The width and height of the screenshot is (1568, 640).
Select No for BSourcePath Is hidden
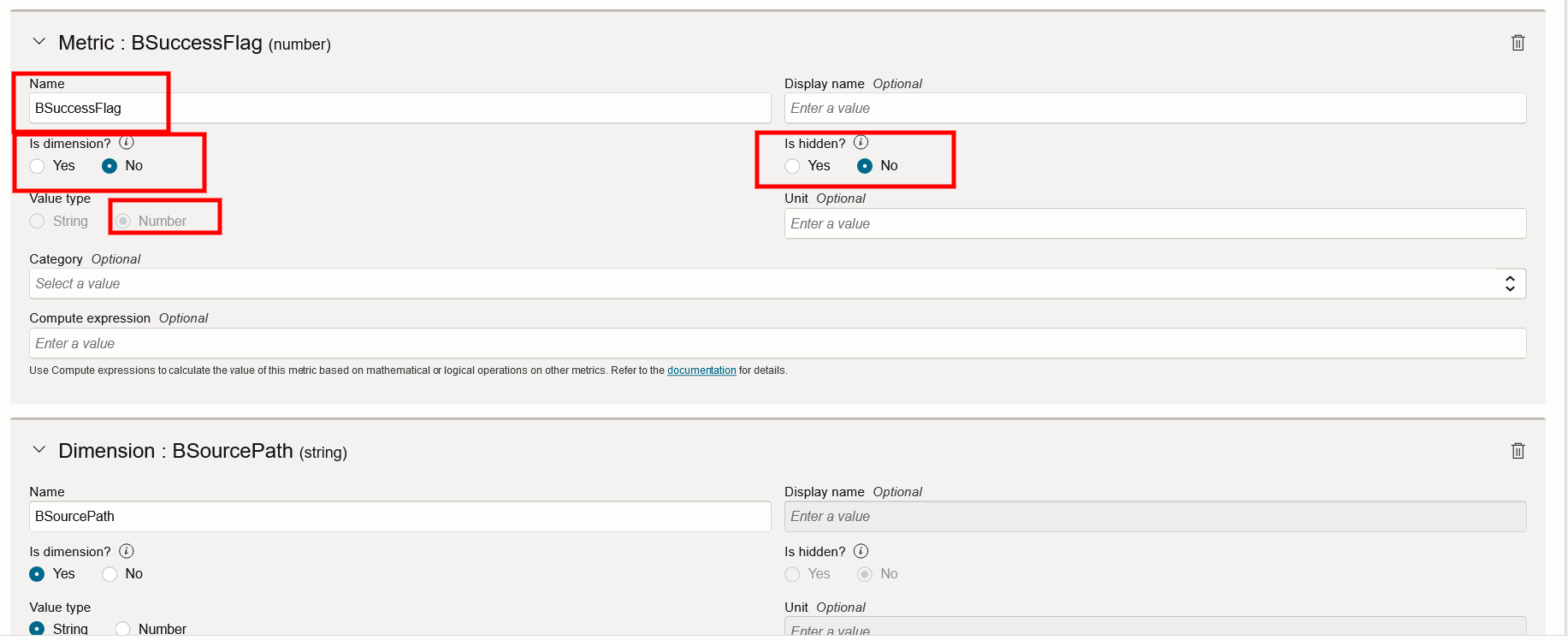865,574
